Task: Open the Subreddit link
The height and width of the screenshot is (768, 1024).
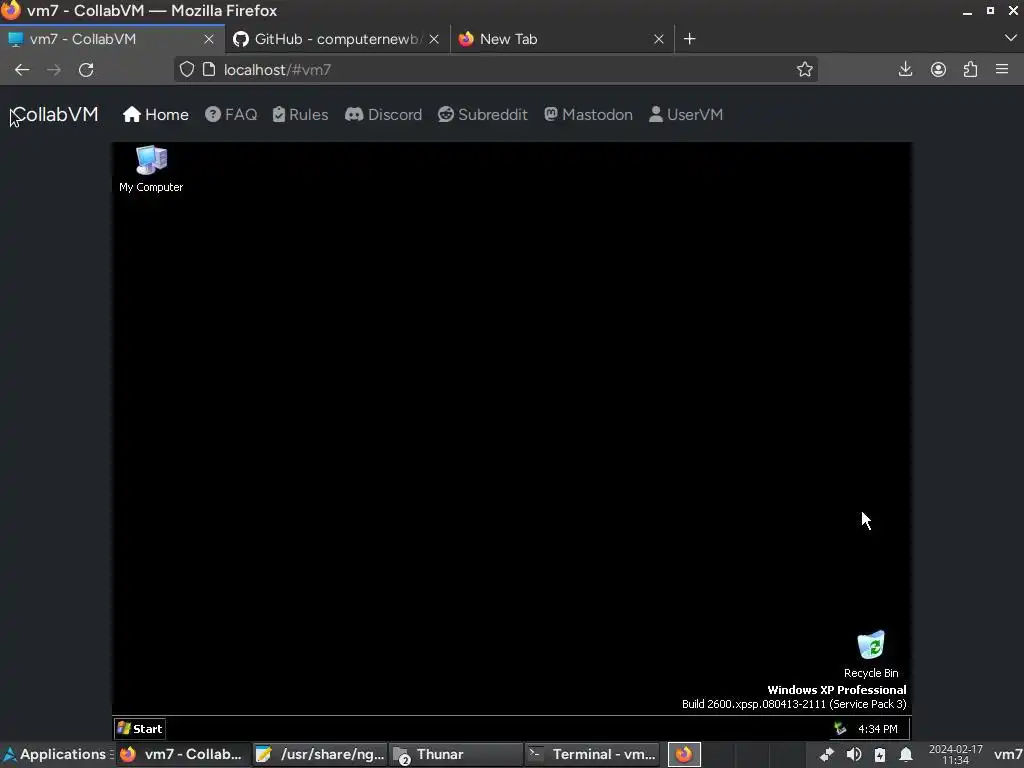Action: (x=483, y=115)
